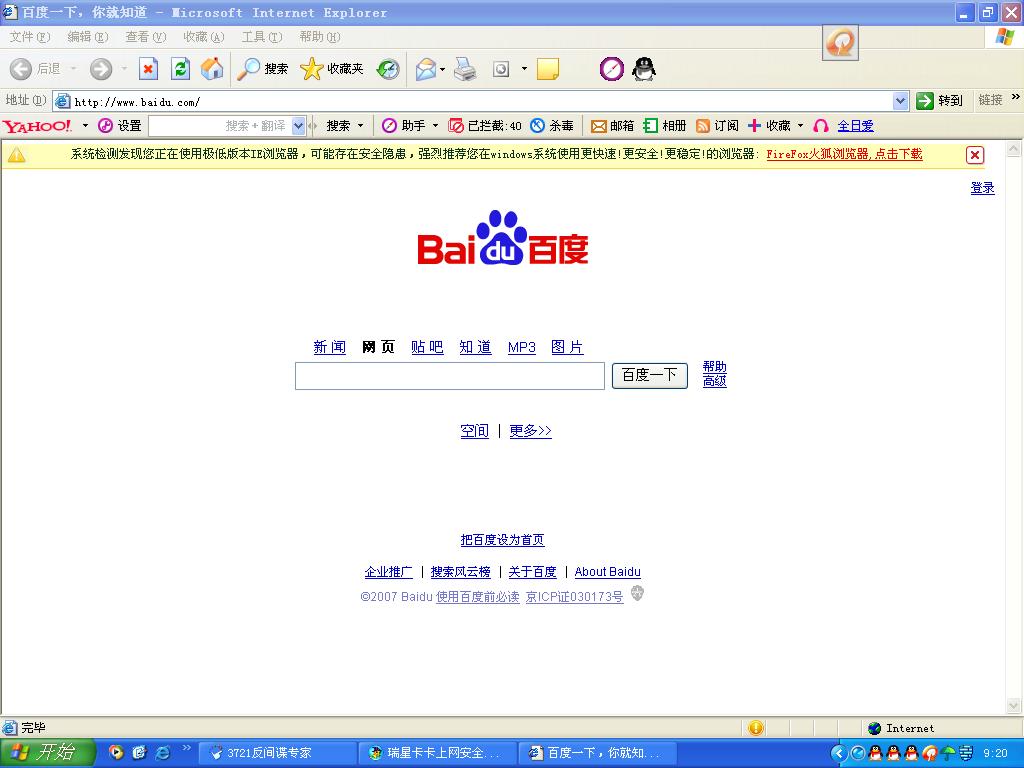Screen dimensions: 1024x768
Task: Refresh the page with green arrows icon
Action: [180, 69]
